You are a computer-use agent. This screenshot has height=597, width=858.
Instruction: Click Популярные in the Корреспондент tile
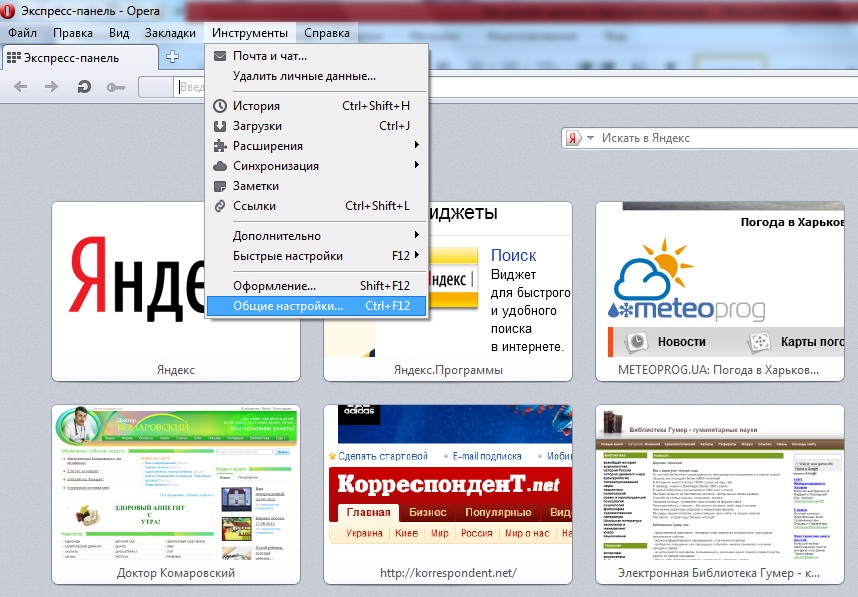[498, 512]
